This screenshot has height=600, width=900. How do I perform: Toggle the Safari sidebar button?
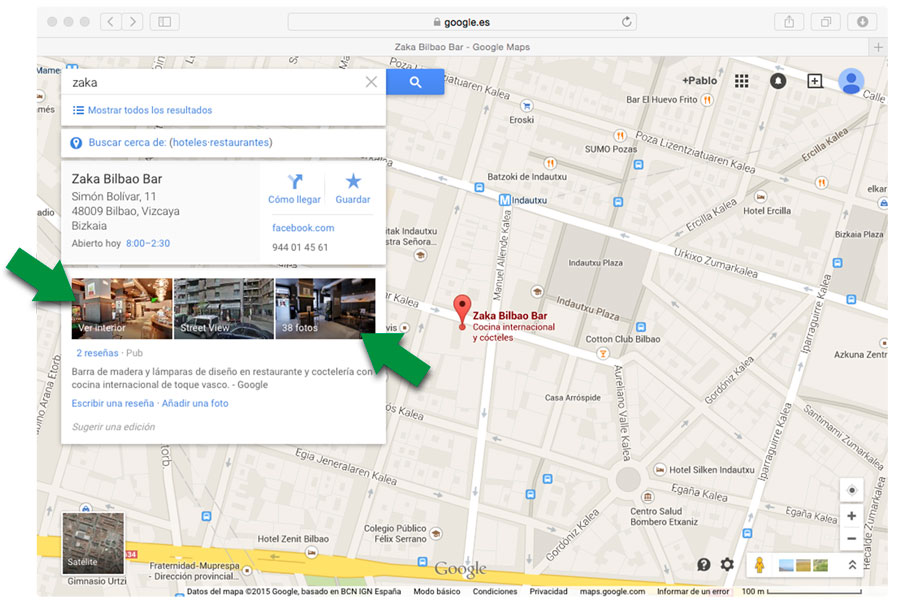click(164, 22)
